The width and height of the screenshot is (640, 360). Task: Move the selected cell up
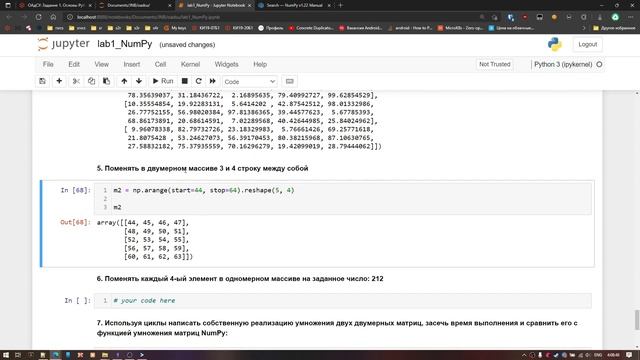pos(124,81)
